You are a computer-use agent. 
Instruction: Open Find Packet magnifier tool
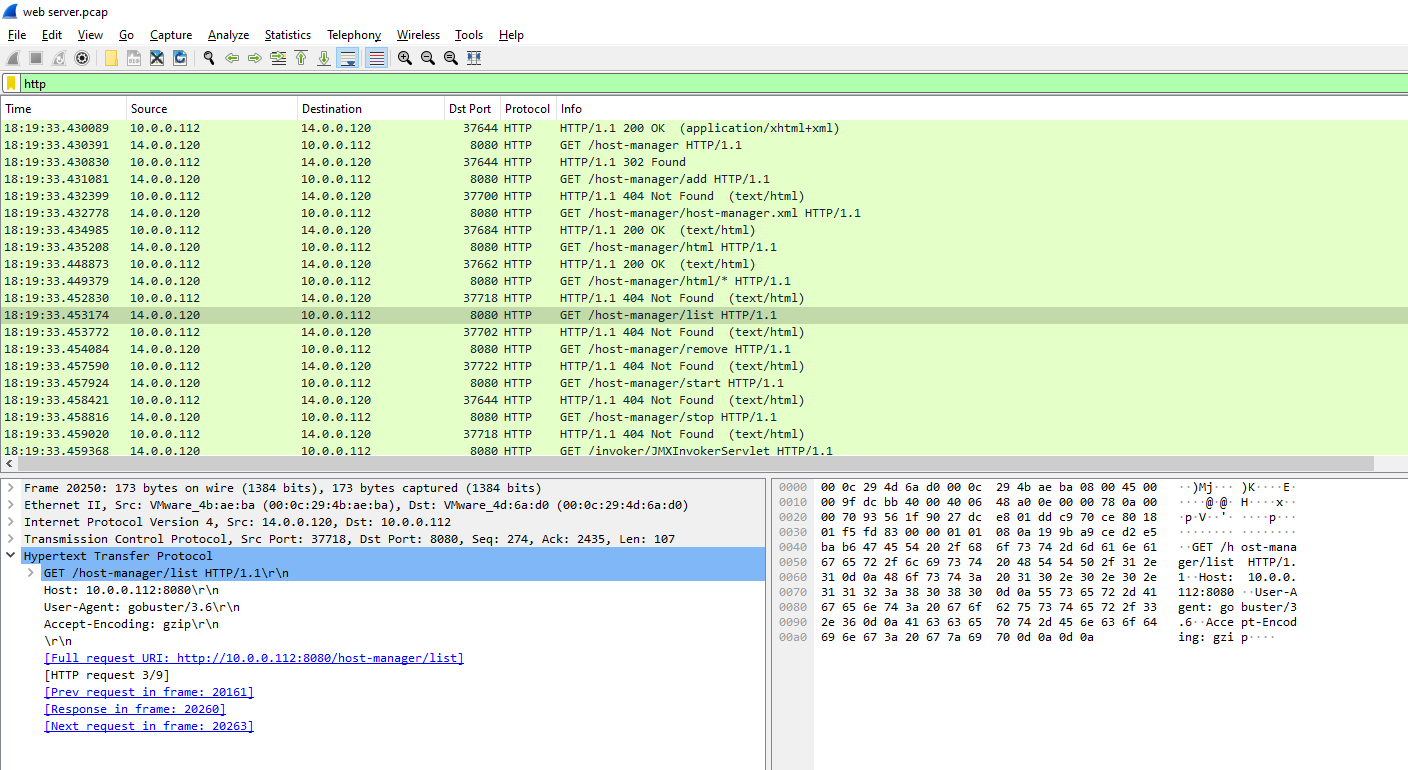pos(209,58)
